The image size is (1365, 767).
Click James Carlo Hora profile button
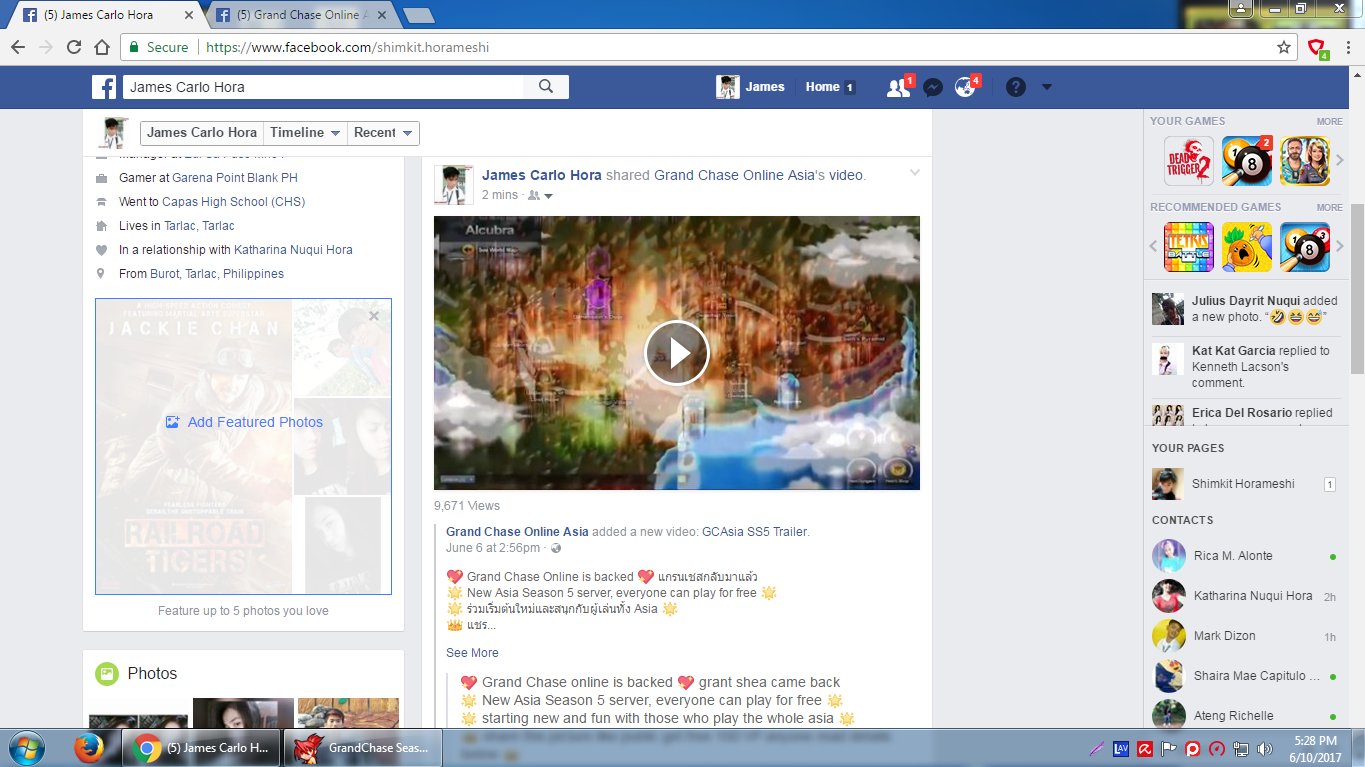pos(202,133)
